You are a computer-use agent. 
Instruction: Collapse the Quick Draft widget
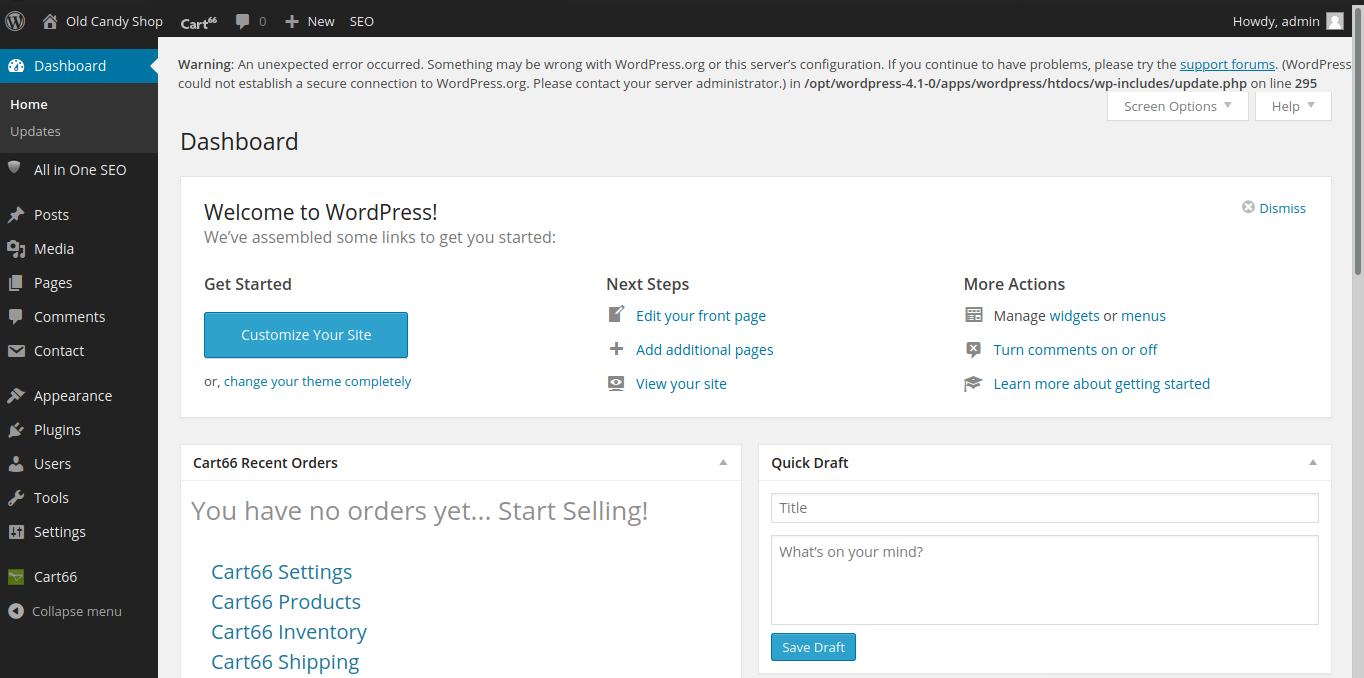(x=1313, y=463)
